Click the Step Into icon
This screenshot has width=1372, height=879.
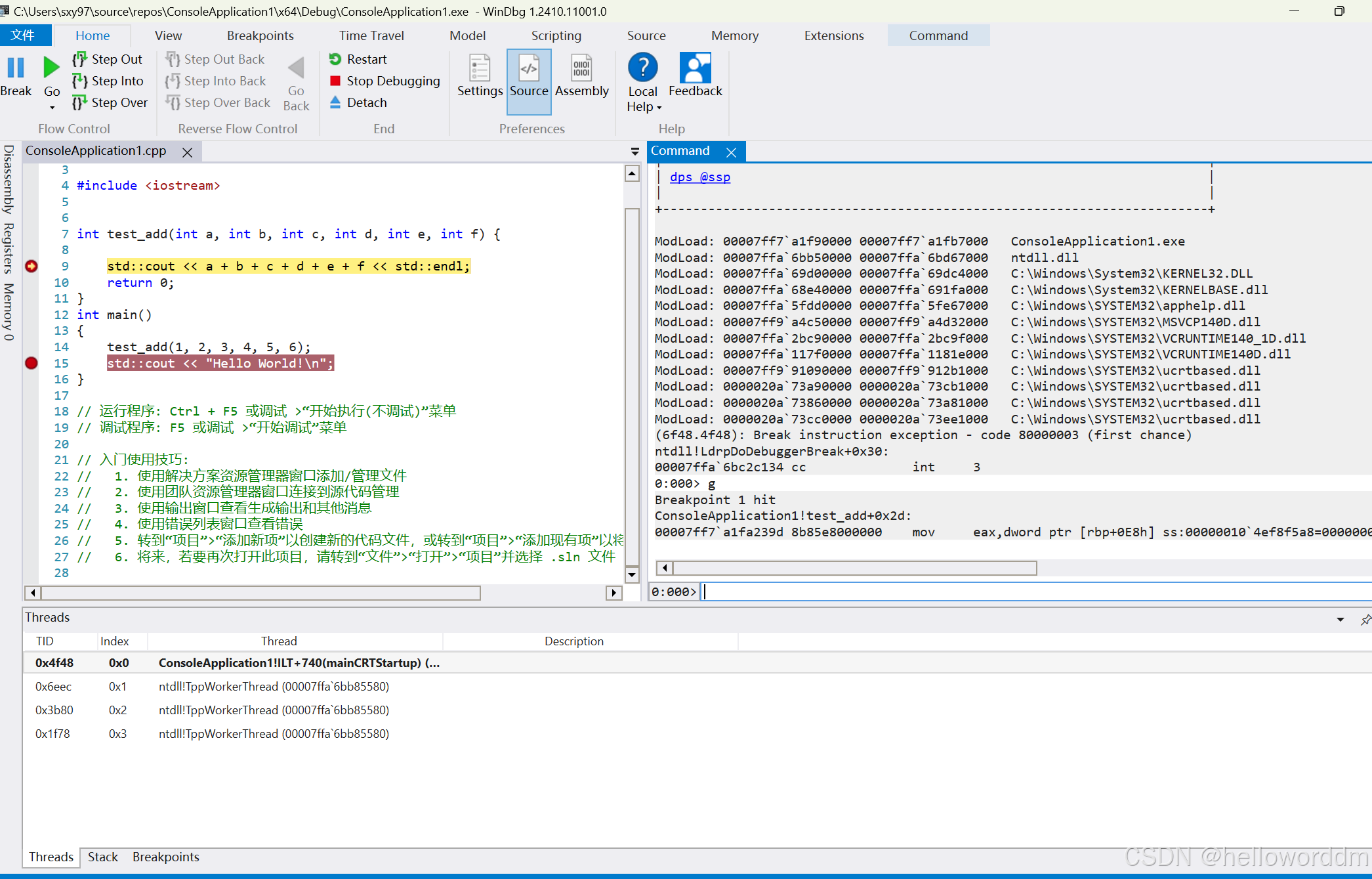(x=79, y=81)
